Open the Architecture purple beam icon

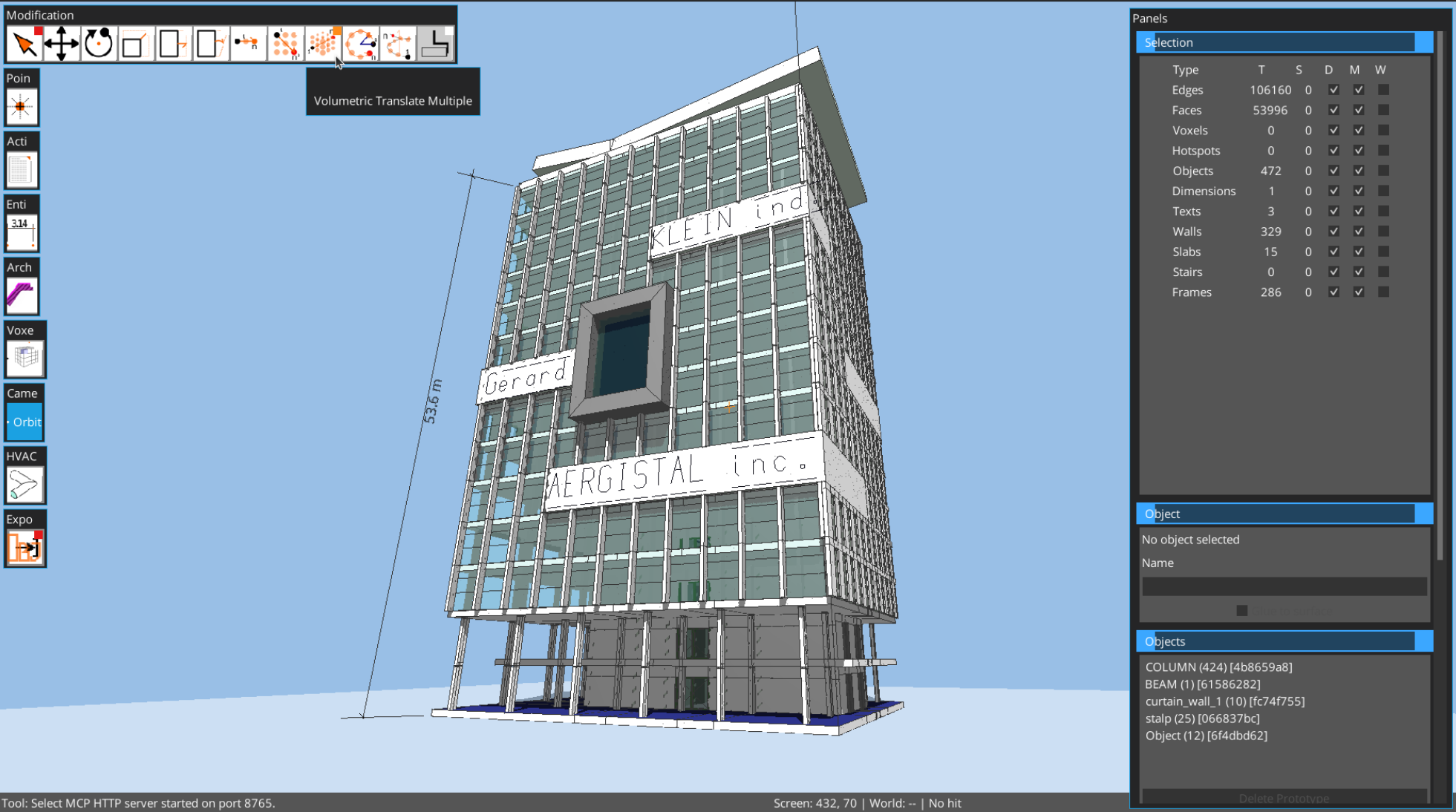click(x=22, y=295)
